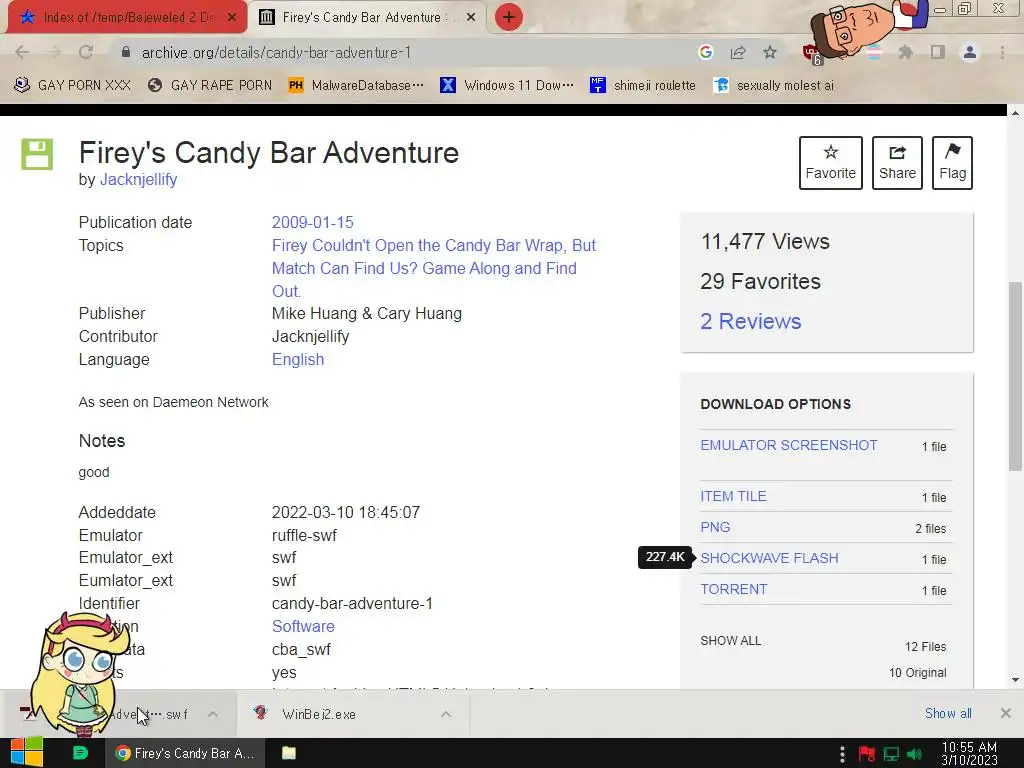Click the network tray icon
This screenshot has width=1024, height=768.
click(891, 754)
